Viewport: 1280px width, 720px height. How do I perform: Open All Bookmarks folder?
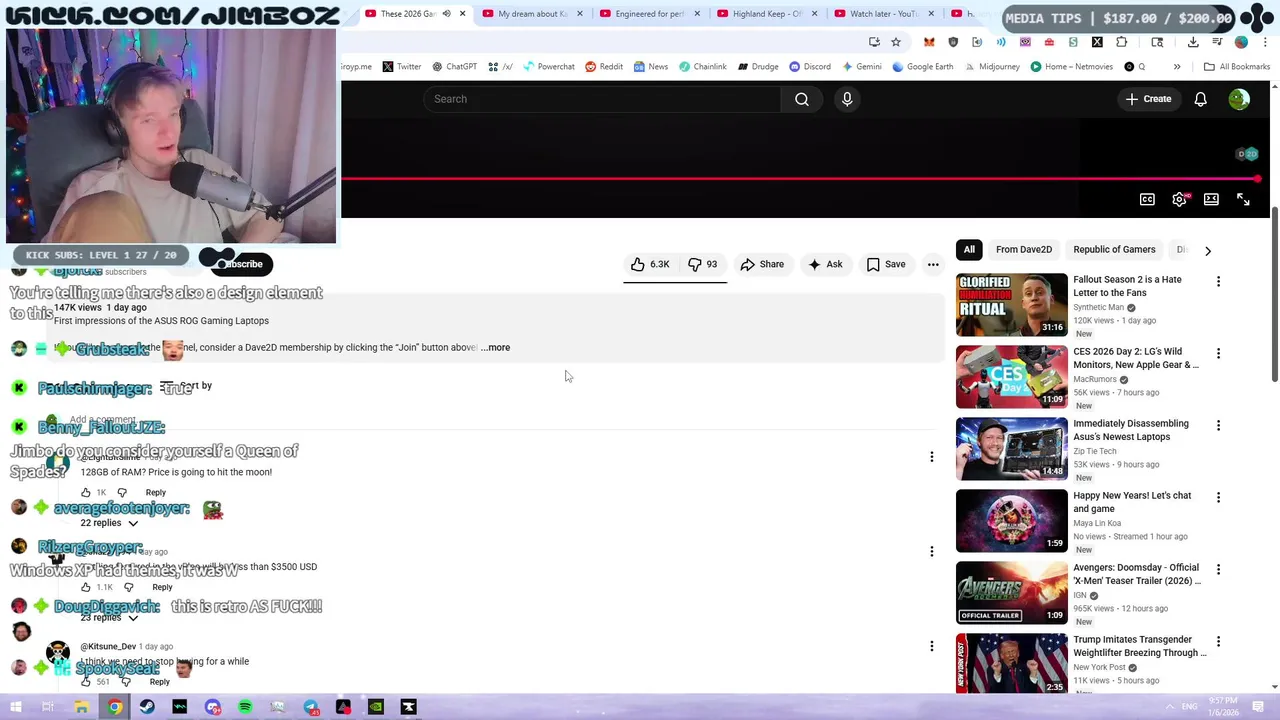[1237, 67]
